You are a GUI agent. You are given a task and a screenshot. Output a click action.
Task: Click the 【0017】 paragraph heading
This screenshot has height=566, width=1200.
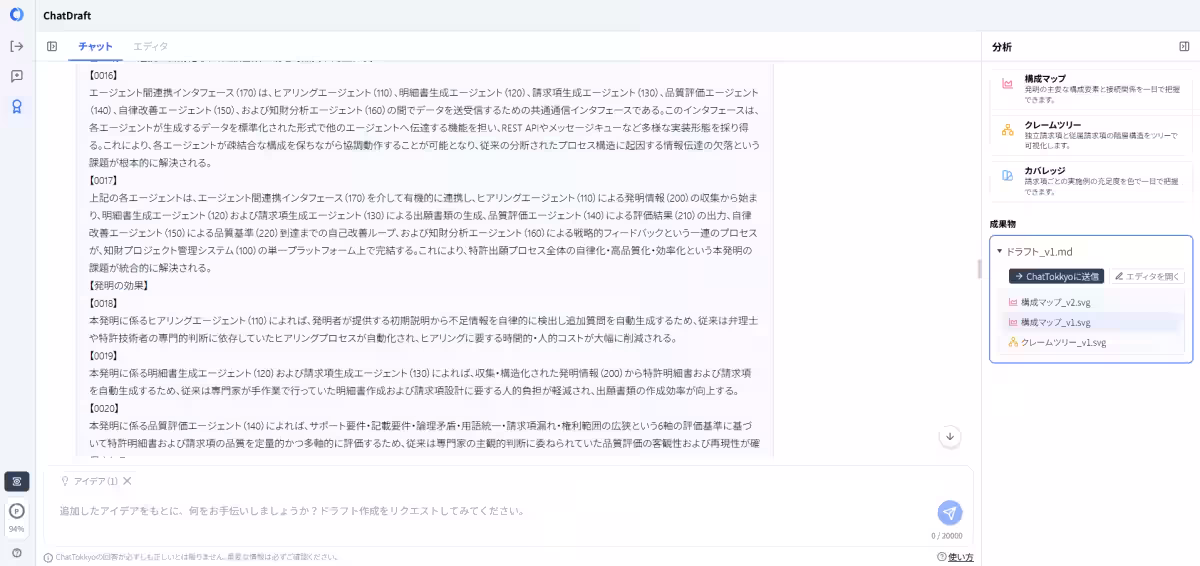pos(104,180)
